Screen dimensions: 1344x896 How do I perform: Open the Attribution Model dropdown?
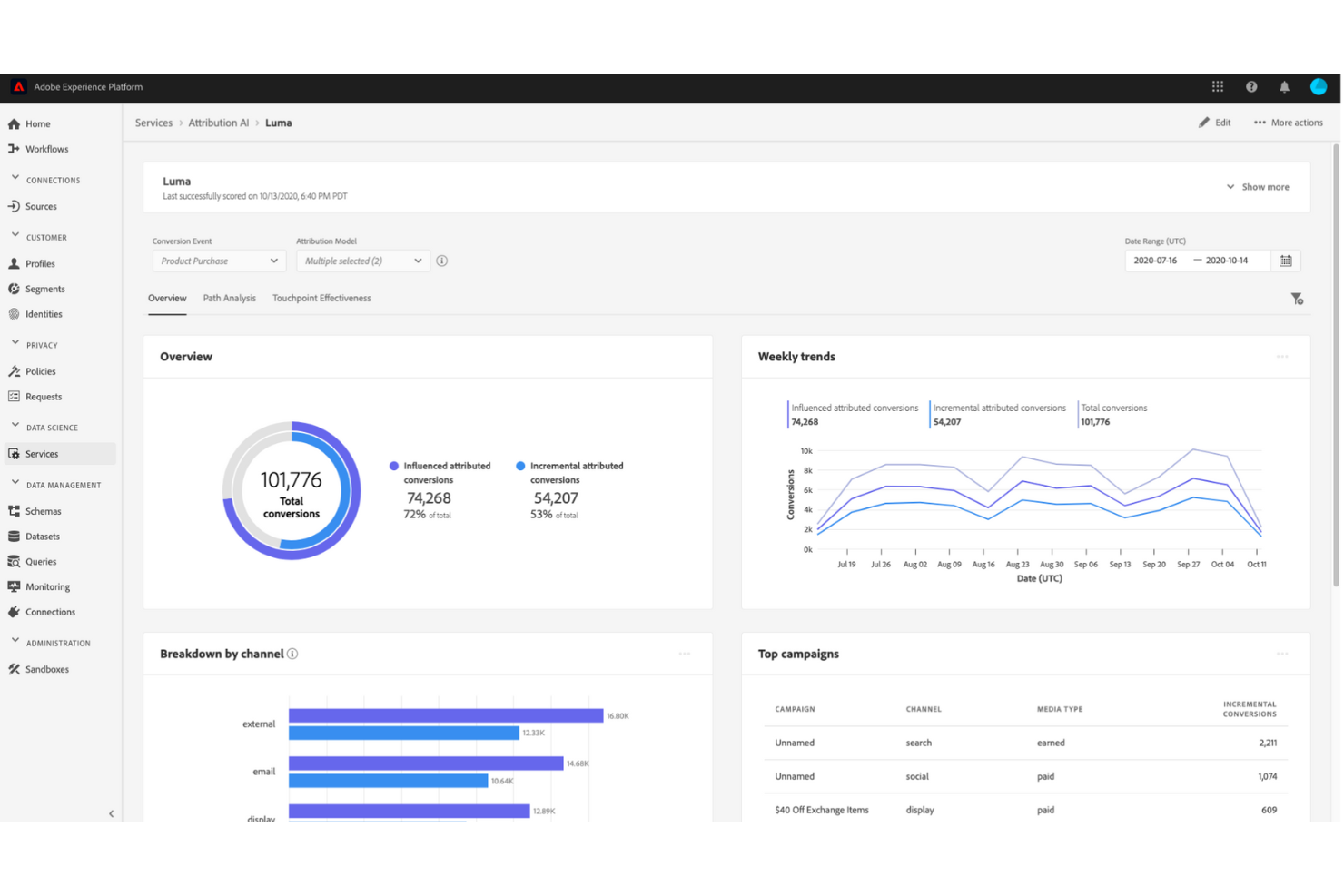(x=363, y=261)
